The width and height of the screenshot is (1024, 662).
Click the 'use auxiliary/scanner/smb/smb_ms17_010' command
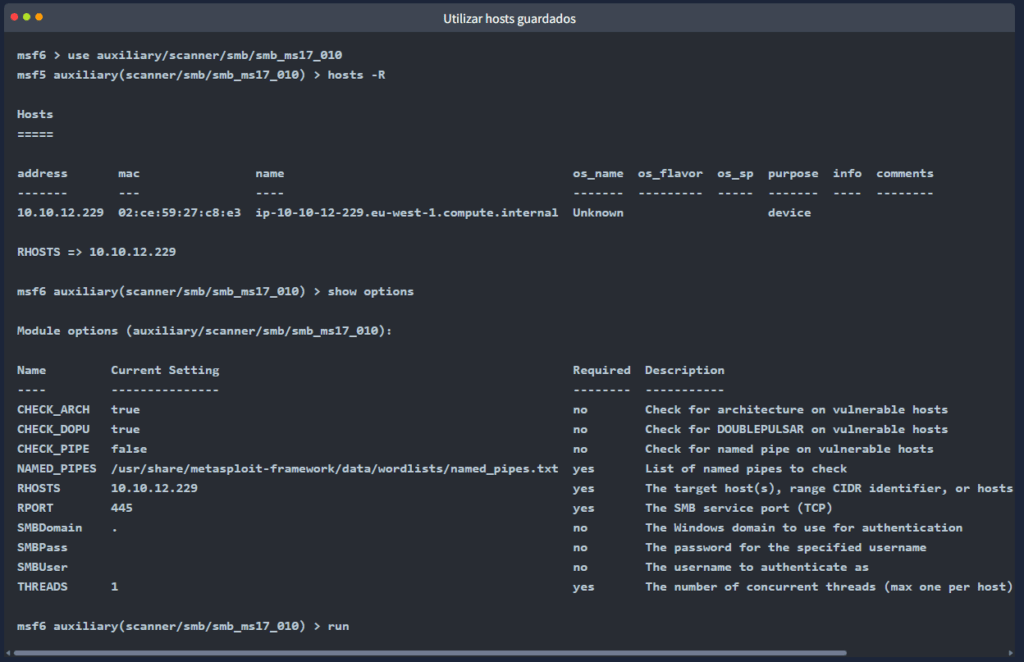point(204,55)
